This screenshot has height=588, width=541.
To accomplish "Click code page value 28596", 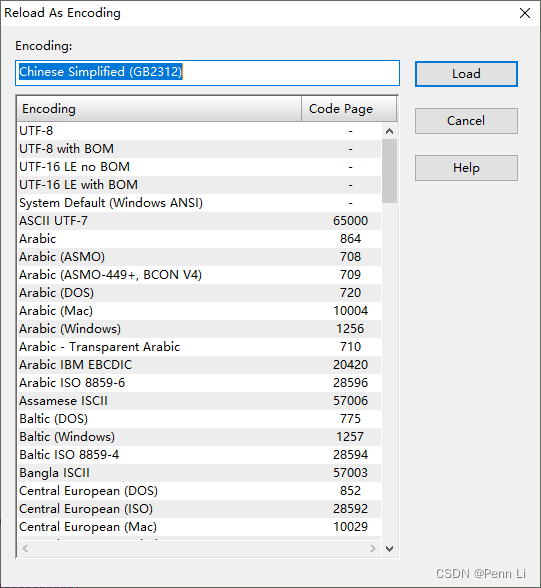I will pyautogui.click(x=351, y=383).
